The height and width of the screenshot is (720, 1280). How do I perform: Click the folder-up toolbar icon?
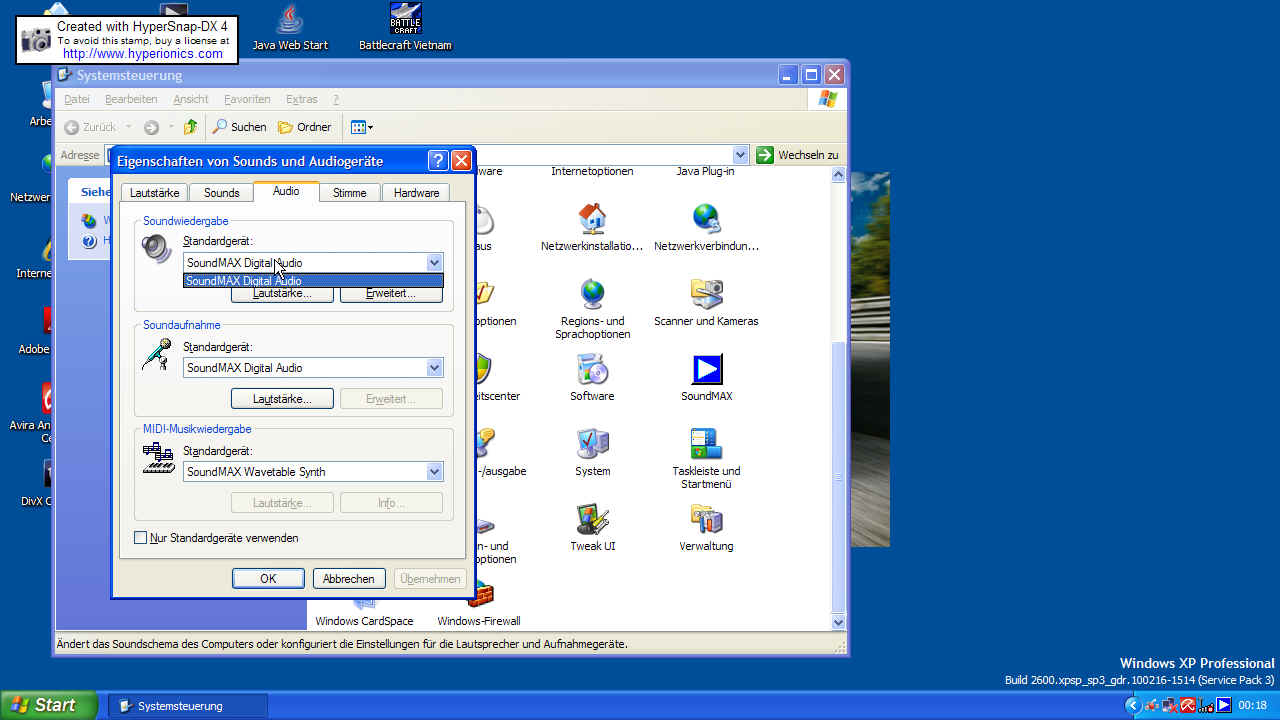point(190,127)
